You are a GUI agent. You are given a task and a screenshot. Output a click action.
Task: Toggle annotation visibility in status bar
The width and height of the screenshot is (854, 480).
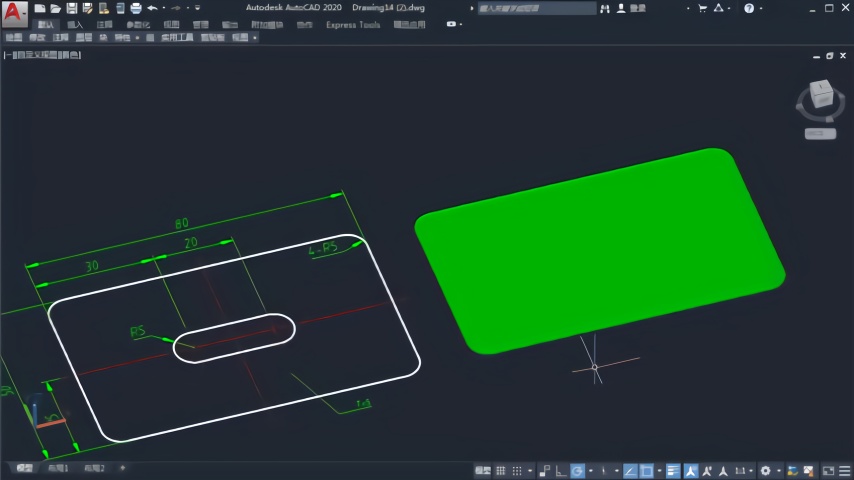(x=691, y=471)
